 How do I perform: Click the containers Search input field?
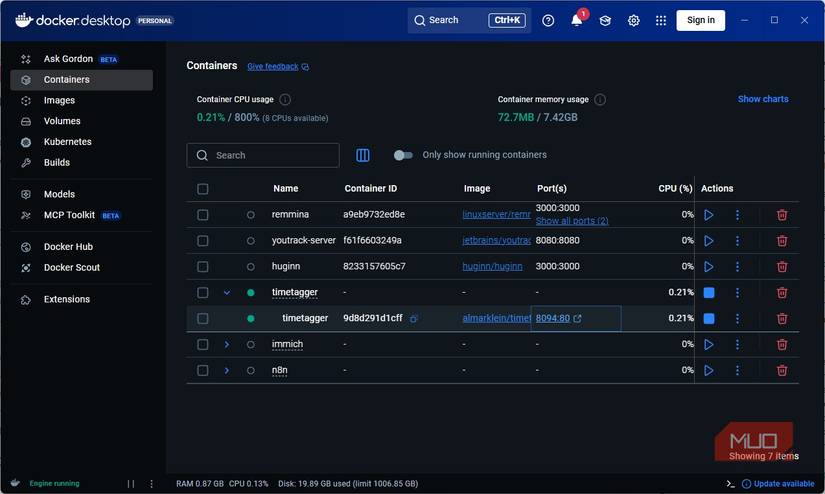point(263,155)
